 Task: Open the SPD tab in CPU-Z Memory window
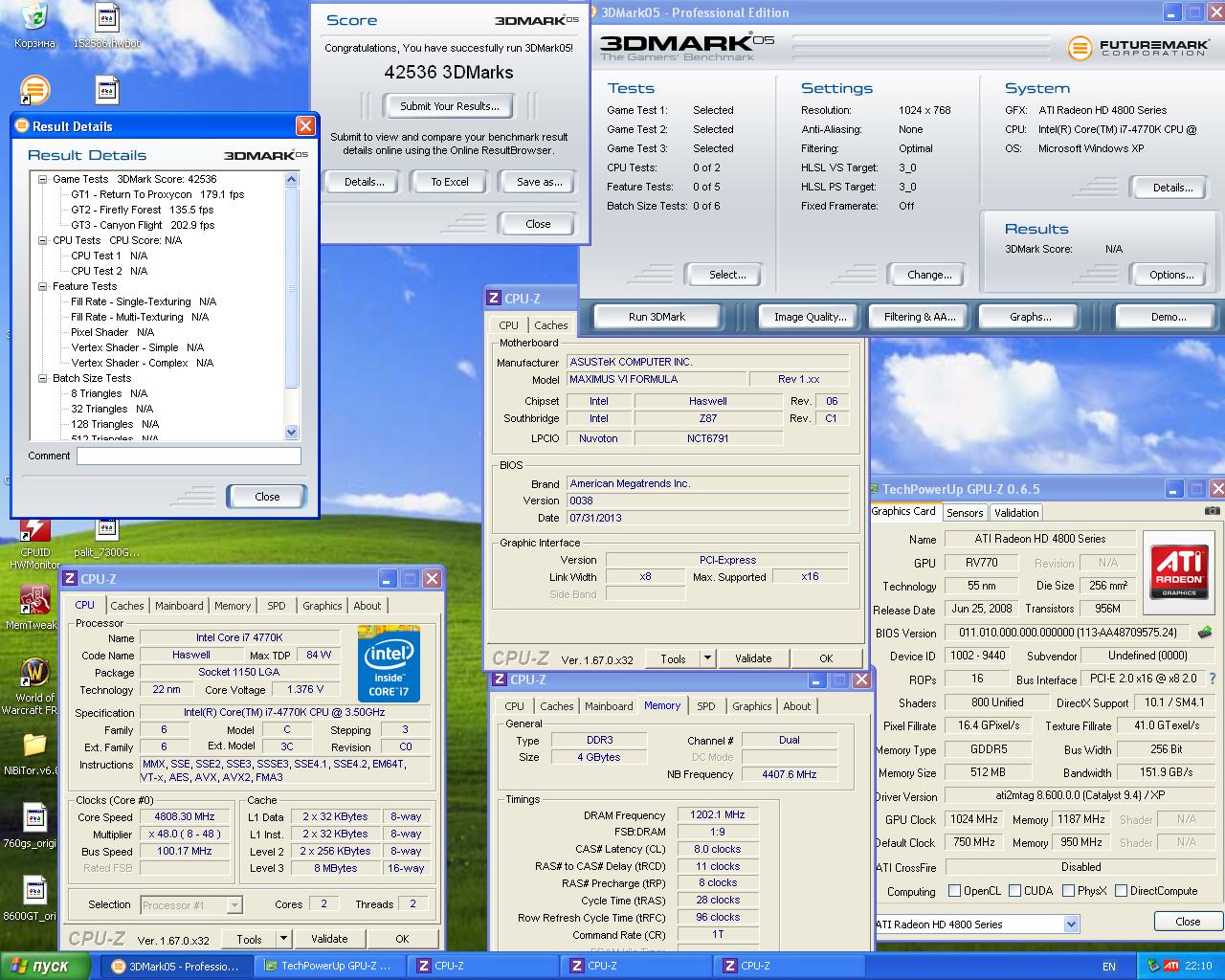click(706, 706)
